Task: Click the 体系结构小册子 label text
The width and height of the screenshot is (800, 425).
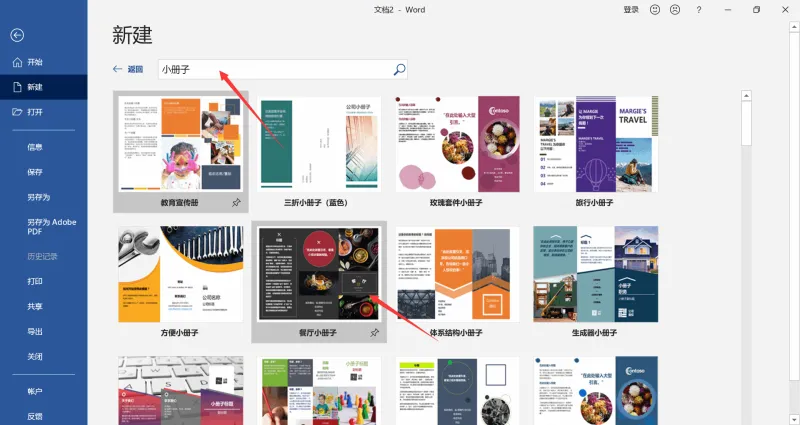Action: [x=456, y=333]
